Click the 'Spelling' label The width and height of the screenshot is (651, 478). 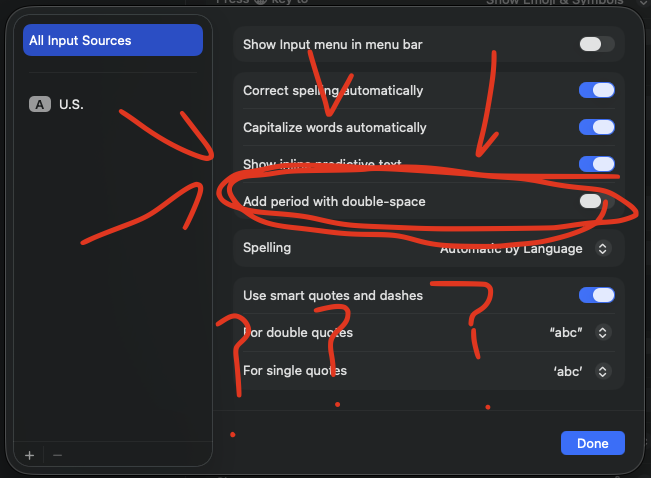[x=267, y=248]
